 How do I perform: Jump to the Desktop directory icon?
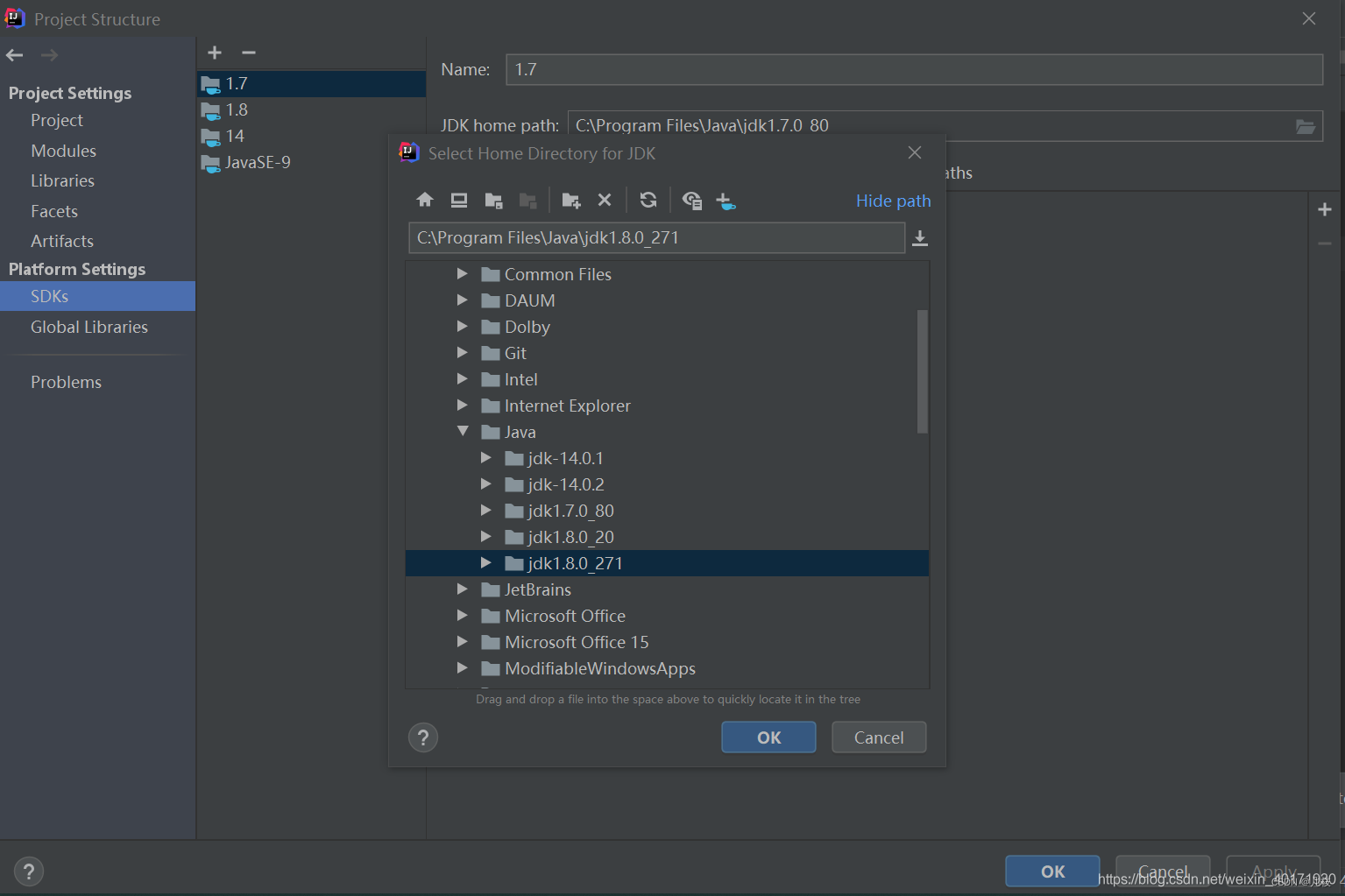(x=458, y=200)
